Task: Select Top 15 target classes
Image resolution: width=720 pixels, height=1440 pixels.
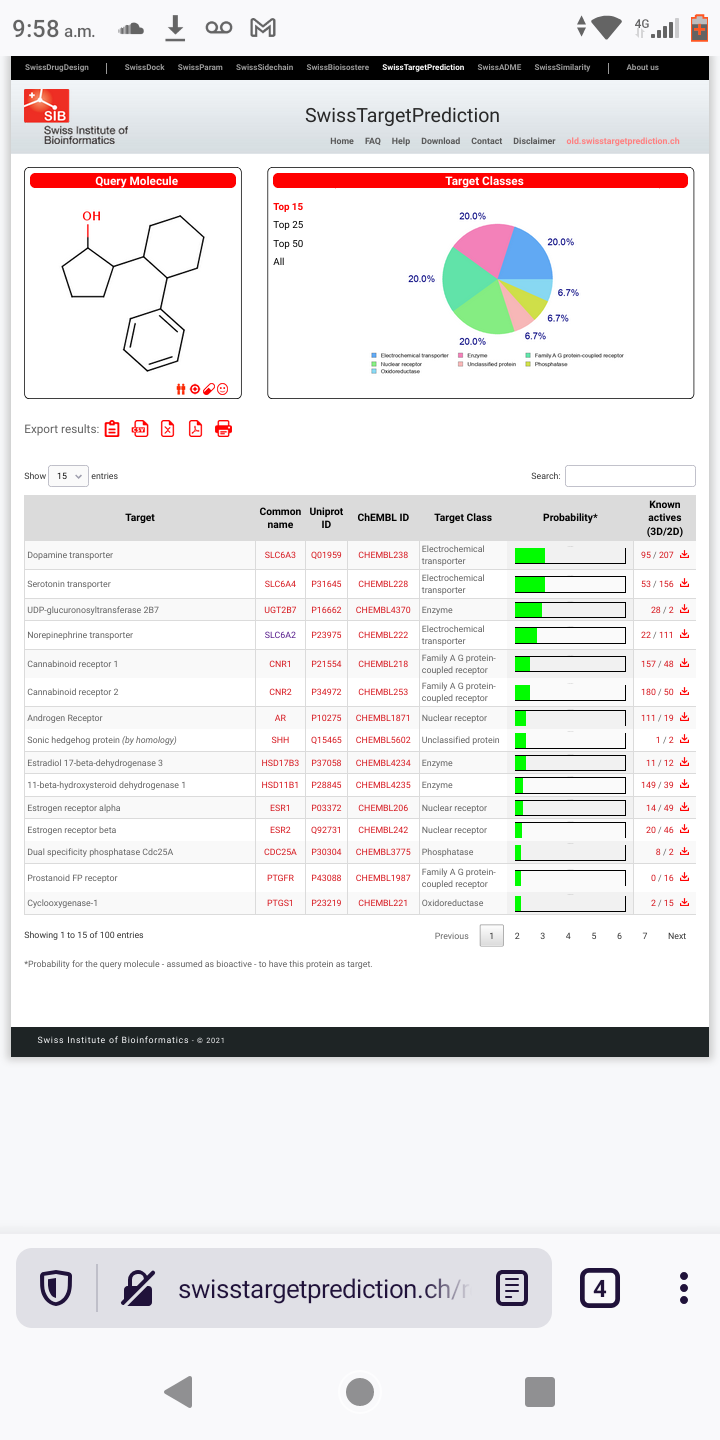Action: [288, 207]
